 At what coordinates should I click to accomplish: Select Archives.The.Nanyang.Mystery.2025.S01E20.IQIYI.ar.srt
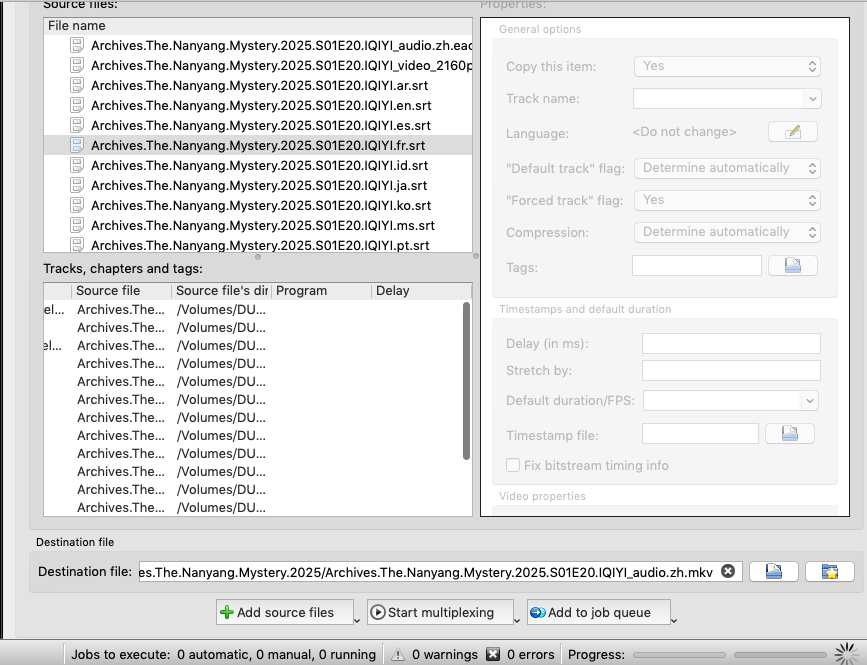point(259,85)
